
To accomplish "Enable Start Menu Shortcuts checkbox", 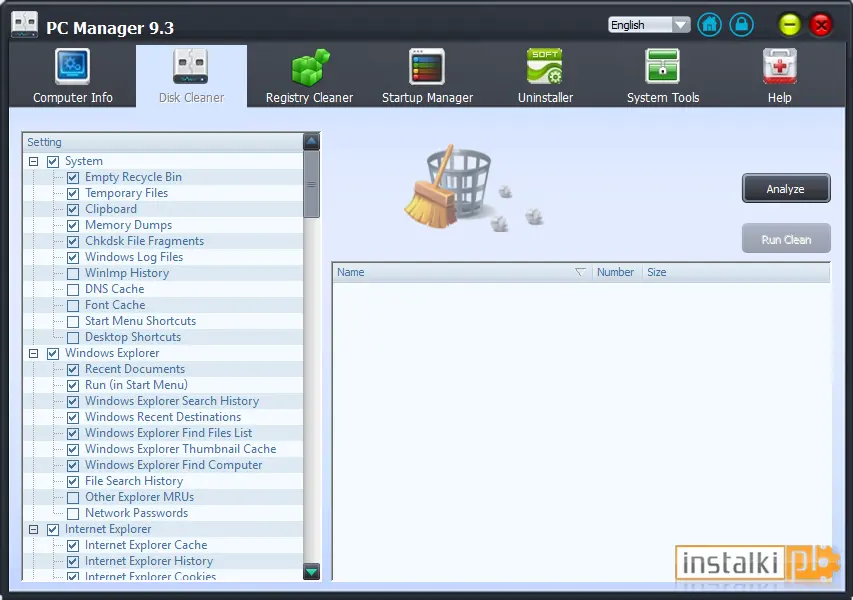I will click(x=73, y=321).
